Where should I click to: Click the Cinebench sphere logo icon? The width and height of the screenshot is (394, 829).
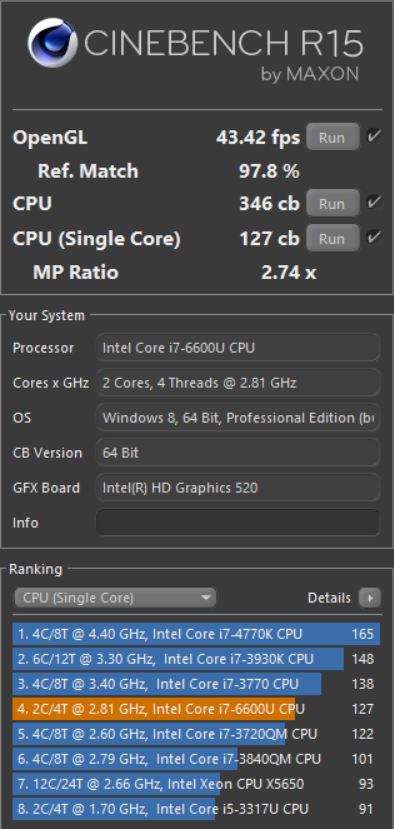point(53,43)
